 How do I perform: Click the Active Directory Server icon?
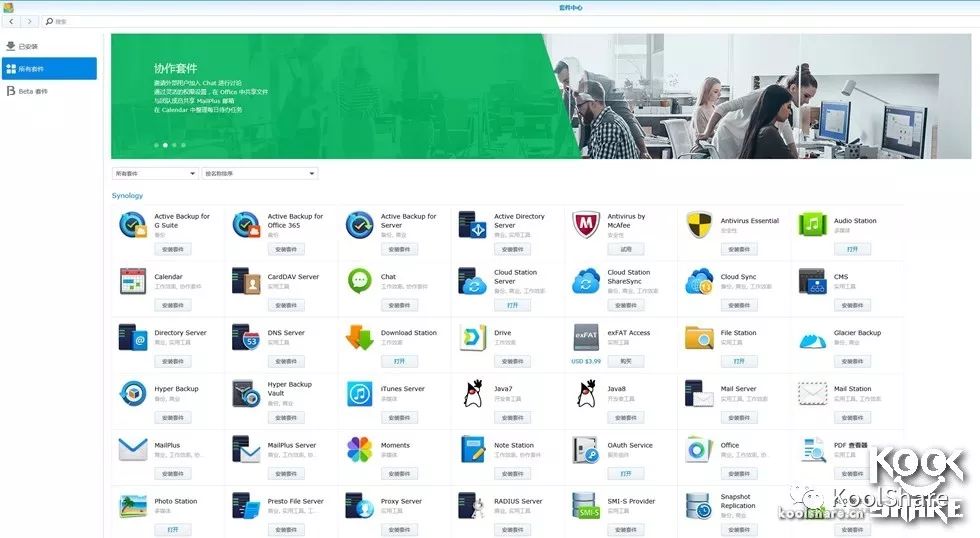click(x=472, y=225)
